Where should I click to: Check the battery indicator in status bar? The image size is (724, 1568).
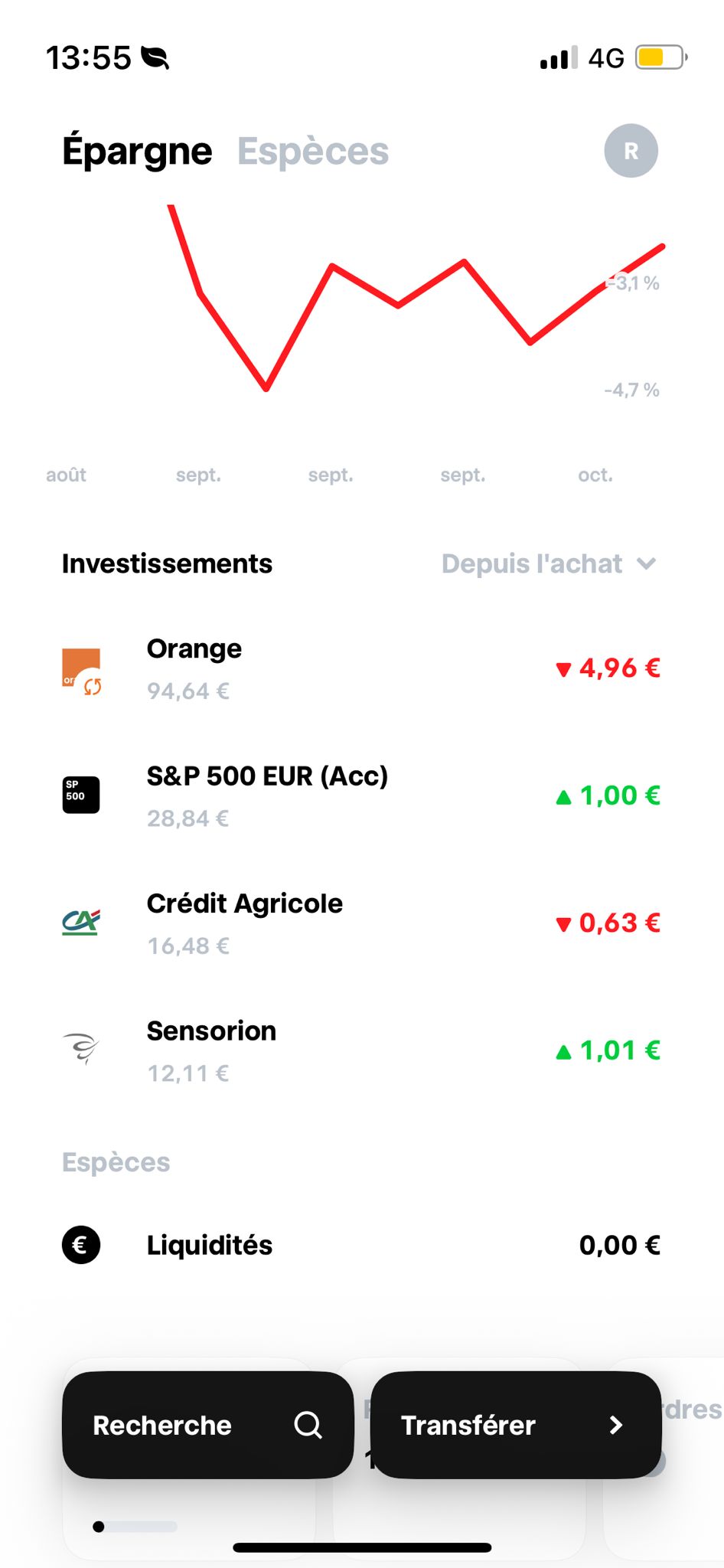[660, 57]
